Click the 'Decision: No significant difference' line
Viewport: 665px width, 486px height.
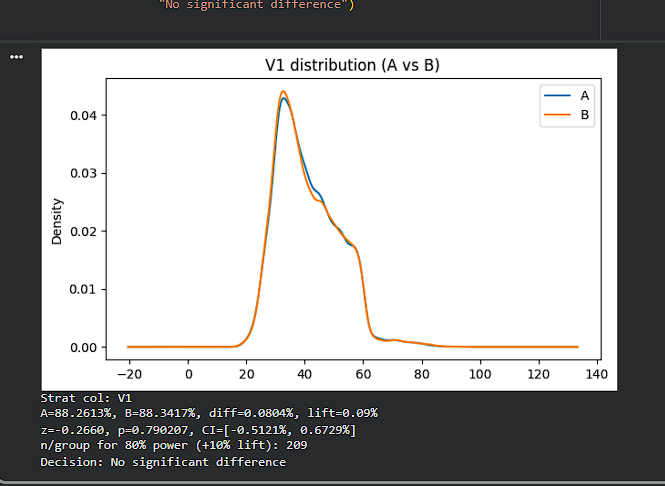pos(163,462)
